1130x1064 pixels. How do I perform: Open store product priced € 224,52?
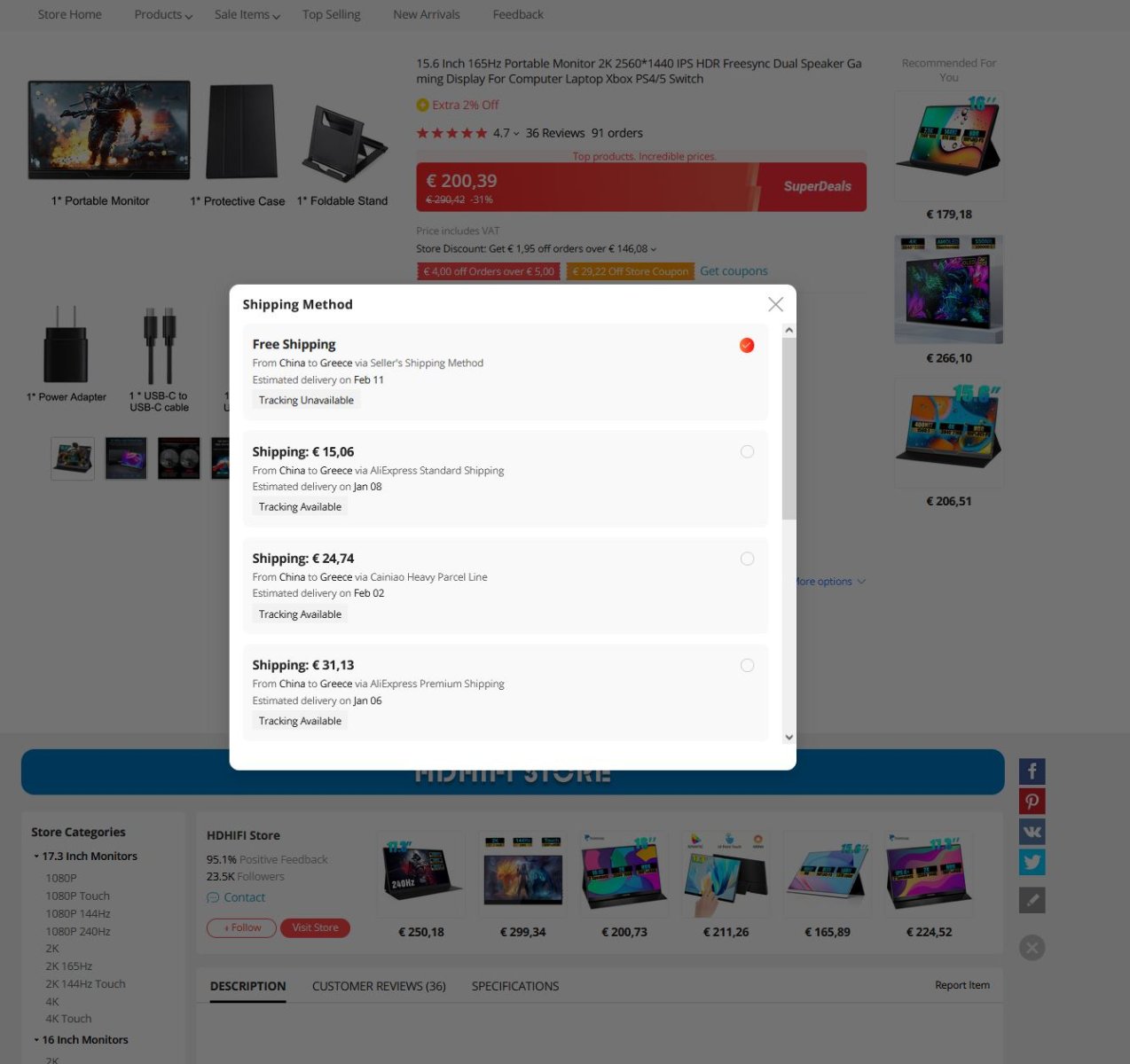tap(929, 874)
